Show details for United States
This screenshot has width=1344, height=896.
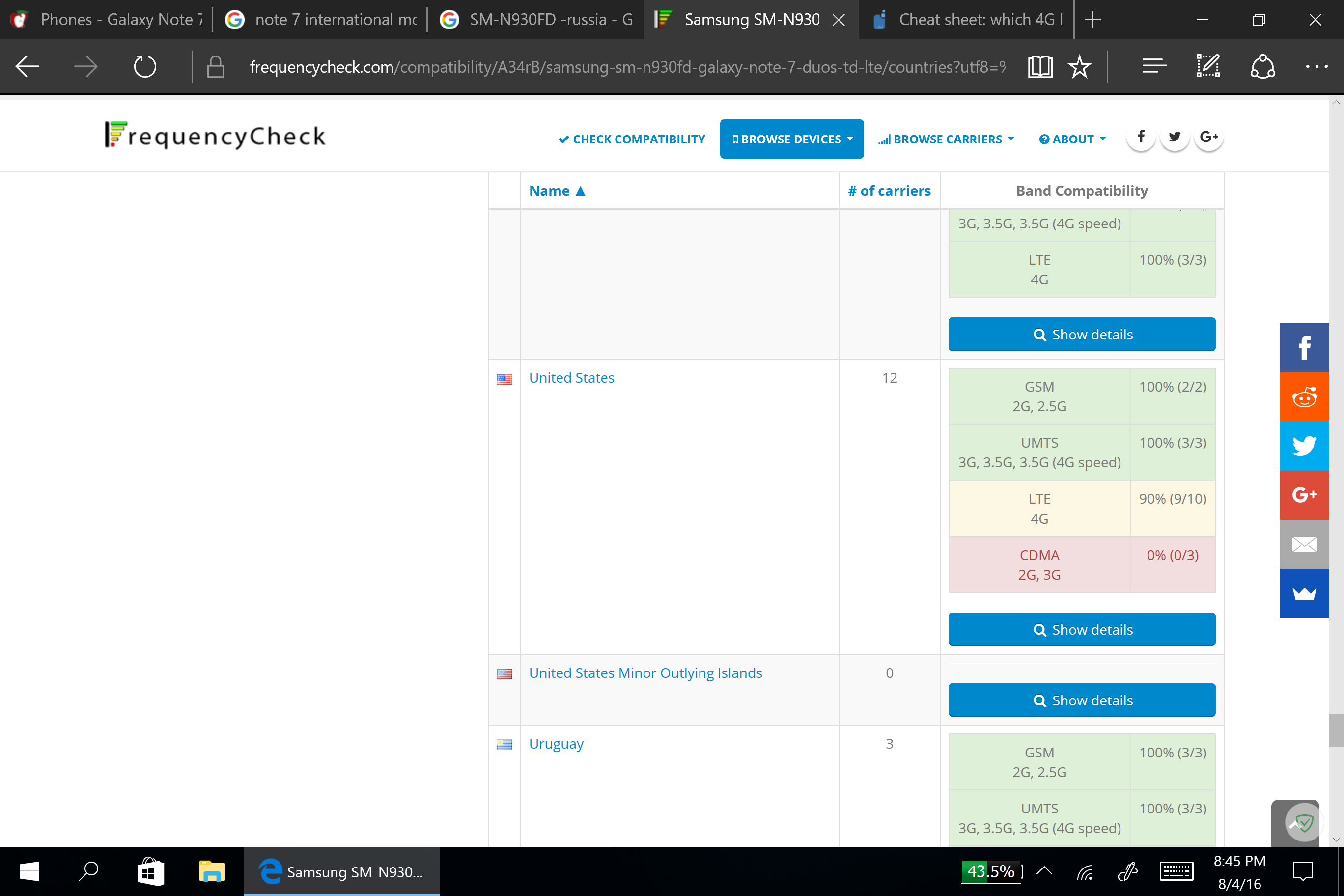pos(1082,629)
